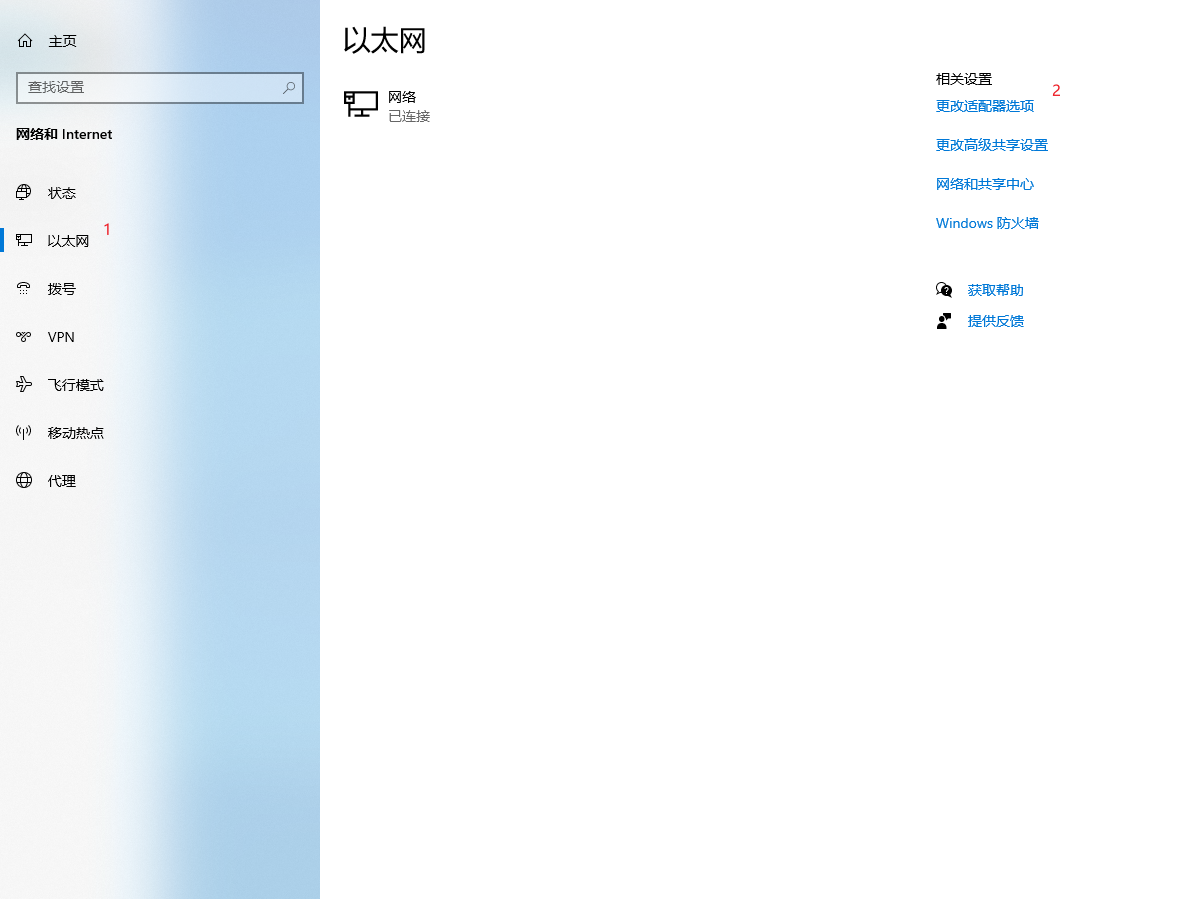1200x899 pixels.
Task: Open the Windows 防火墙 link
Action: coord(987,223)
